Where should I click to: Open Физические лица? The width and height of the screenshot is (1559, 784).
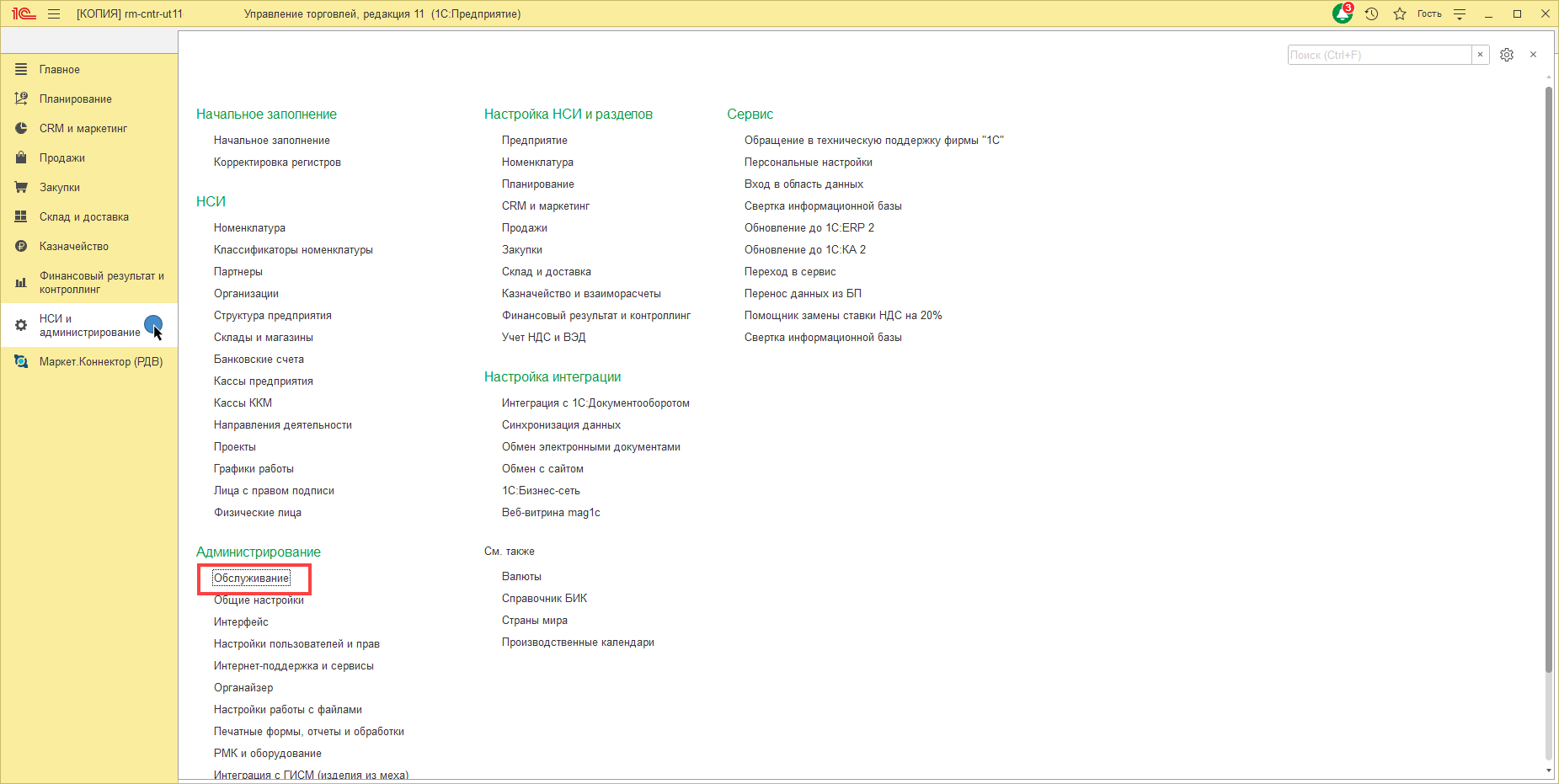point(258,513)
